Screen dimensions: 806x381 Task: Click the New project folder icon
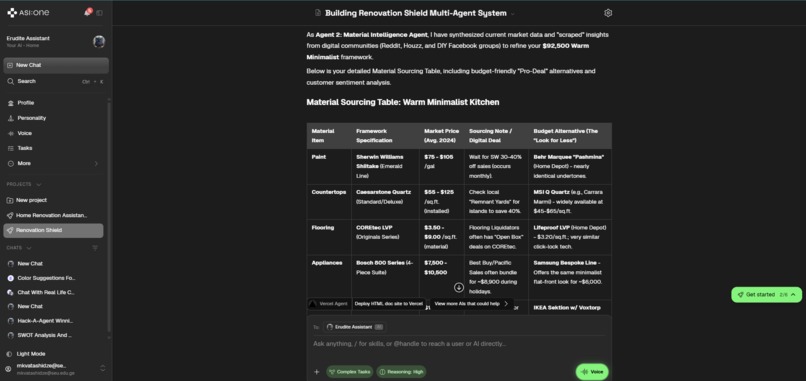pos(10,200)
